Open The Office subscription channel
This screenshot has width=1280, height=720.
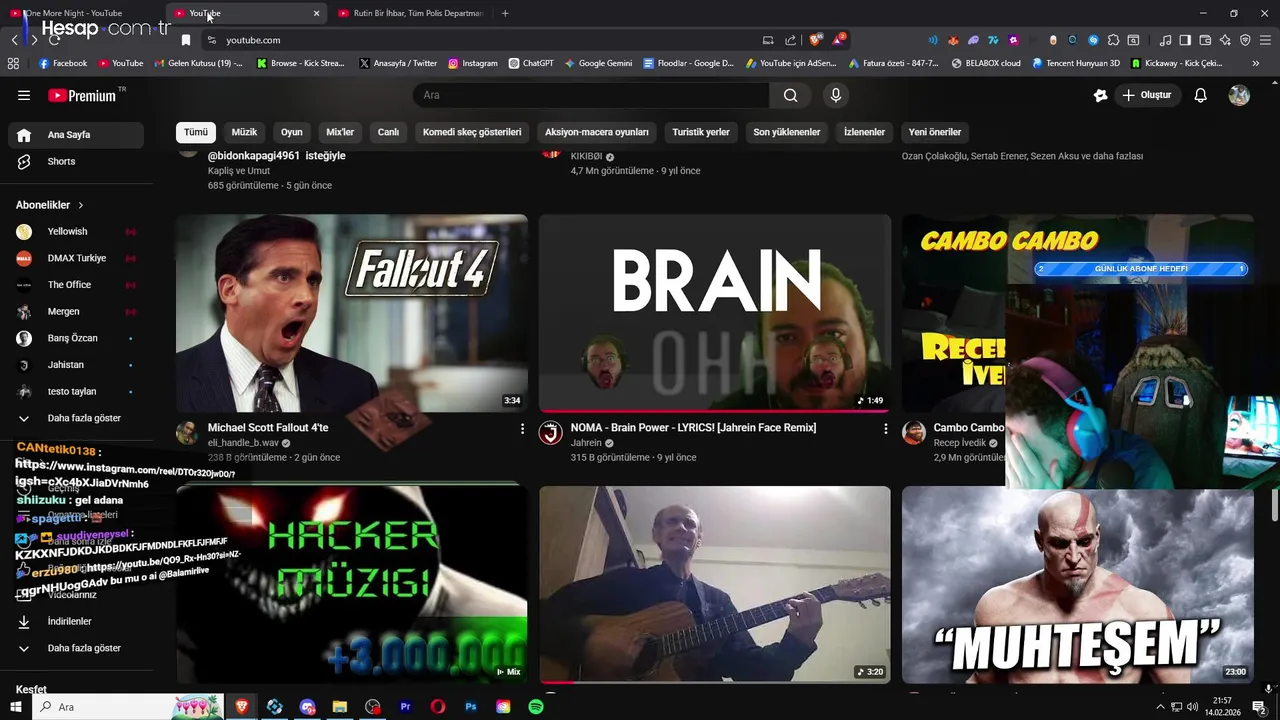76,285
